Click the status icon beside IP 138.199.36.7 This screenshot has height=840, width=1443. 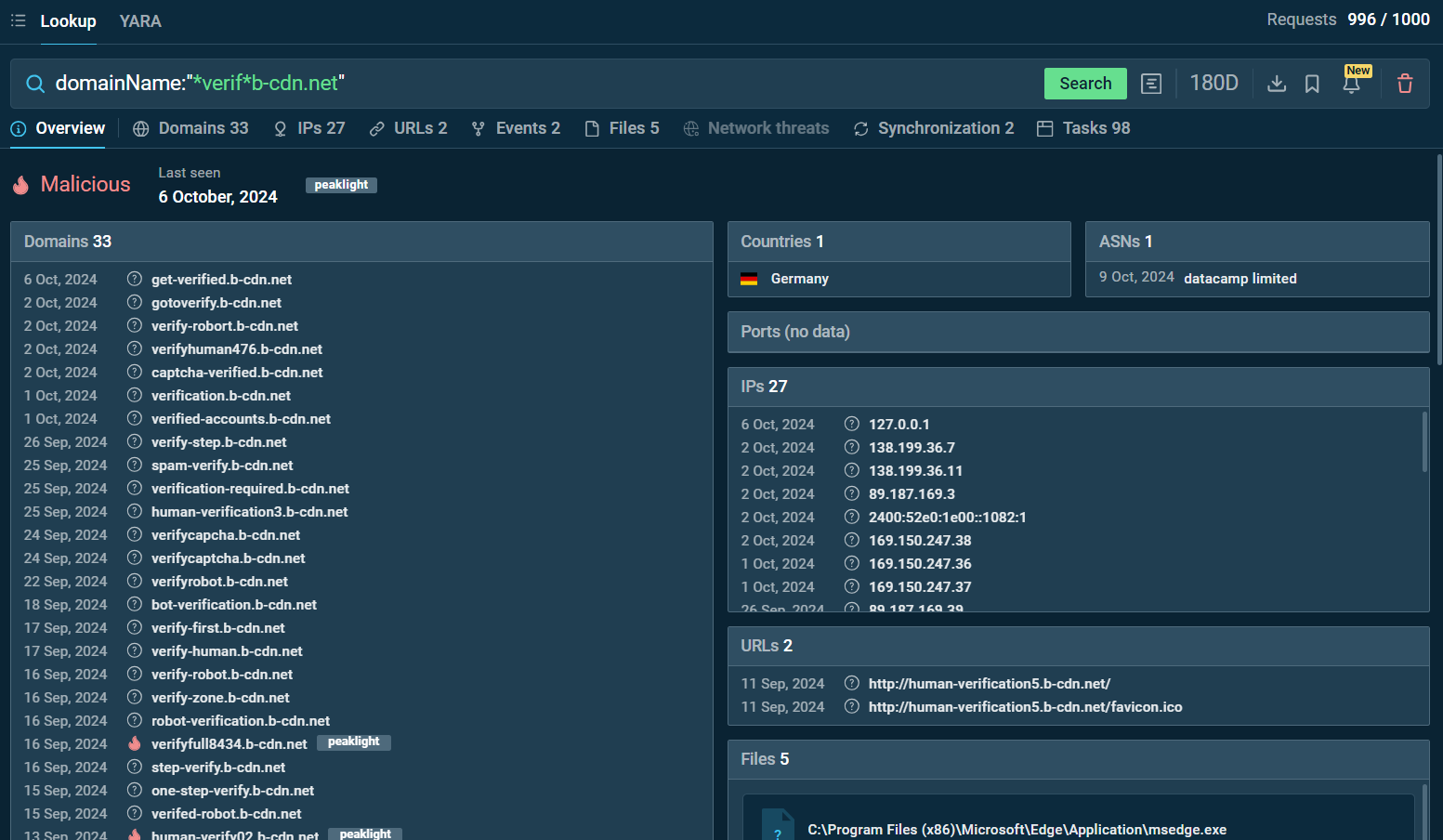(852, 447)
